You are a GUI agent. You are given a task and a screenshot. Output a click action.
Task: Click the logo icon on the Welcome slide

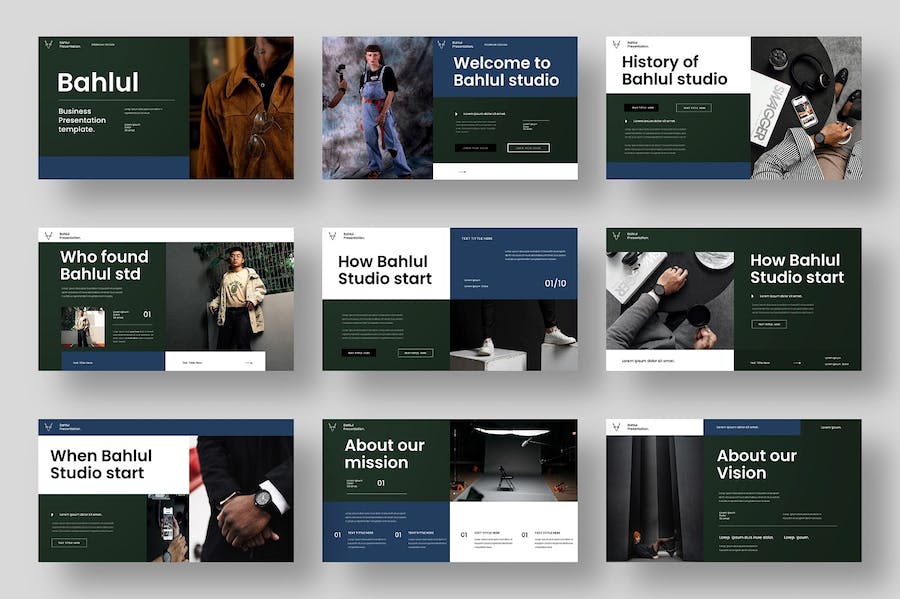(x=441, y=44)
